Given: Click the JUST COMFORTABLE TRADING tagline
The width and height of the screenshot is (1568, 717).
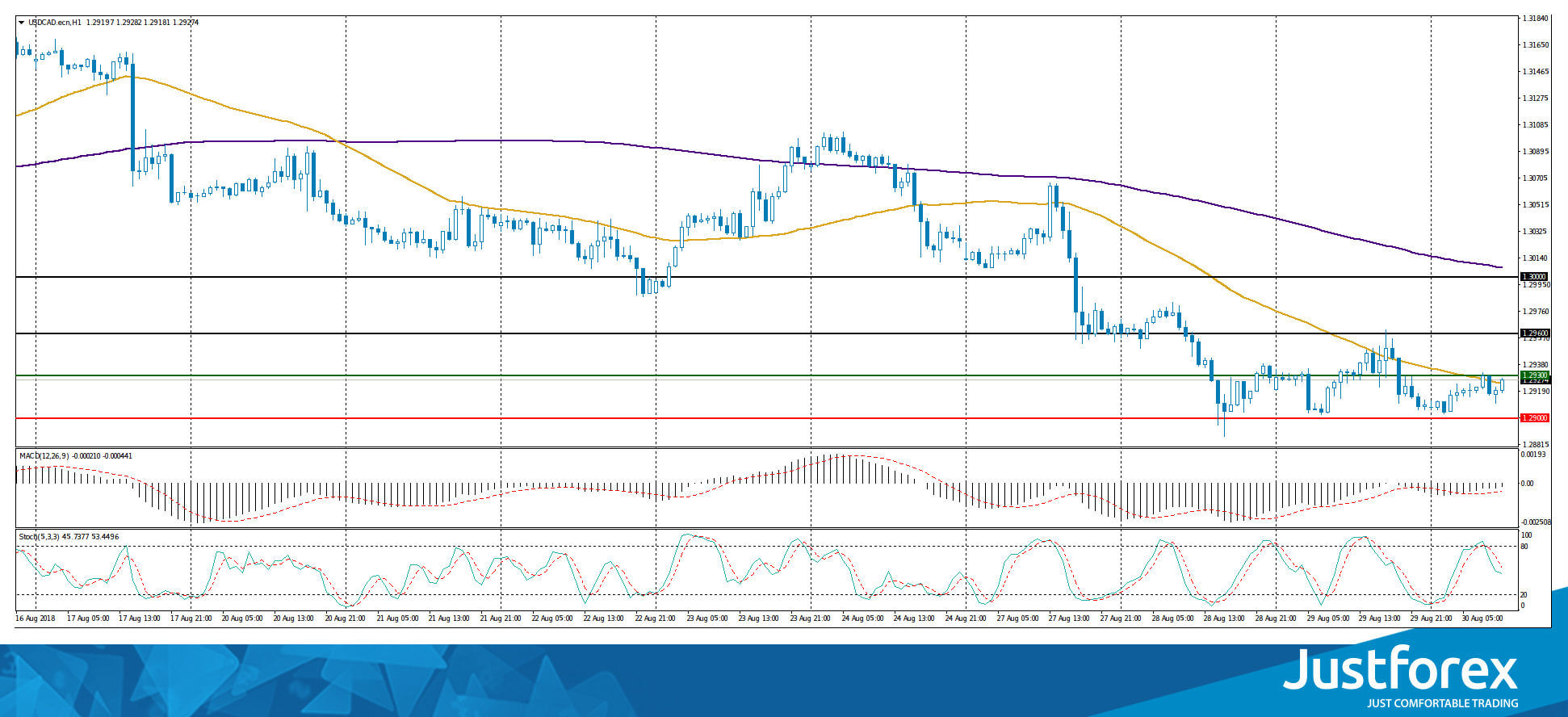Looking at the screenshot, I should pos(1442,703).
